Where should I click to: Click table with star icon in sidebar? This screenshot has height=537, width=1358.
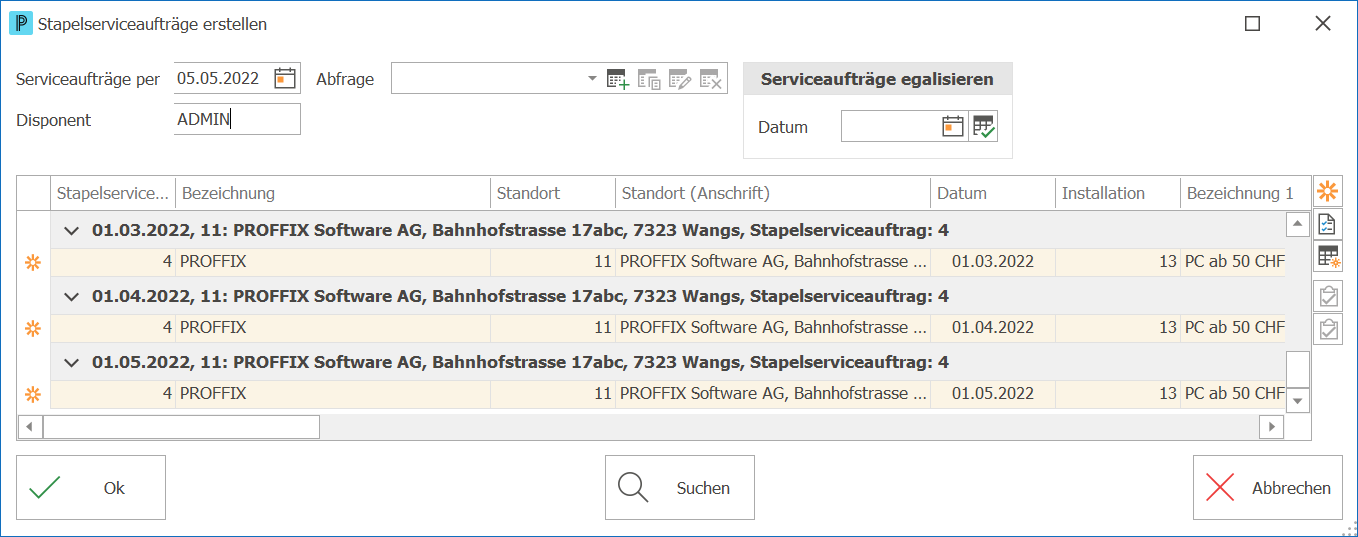pyautogui.click(x=1328, y=257)
